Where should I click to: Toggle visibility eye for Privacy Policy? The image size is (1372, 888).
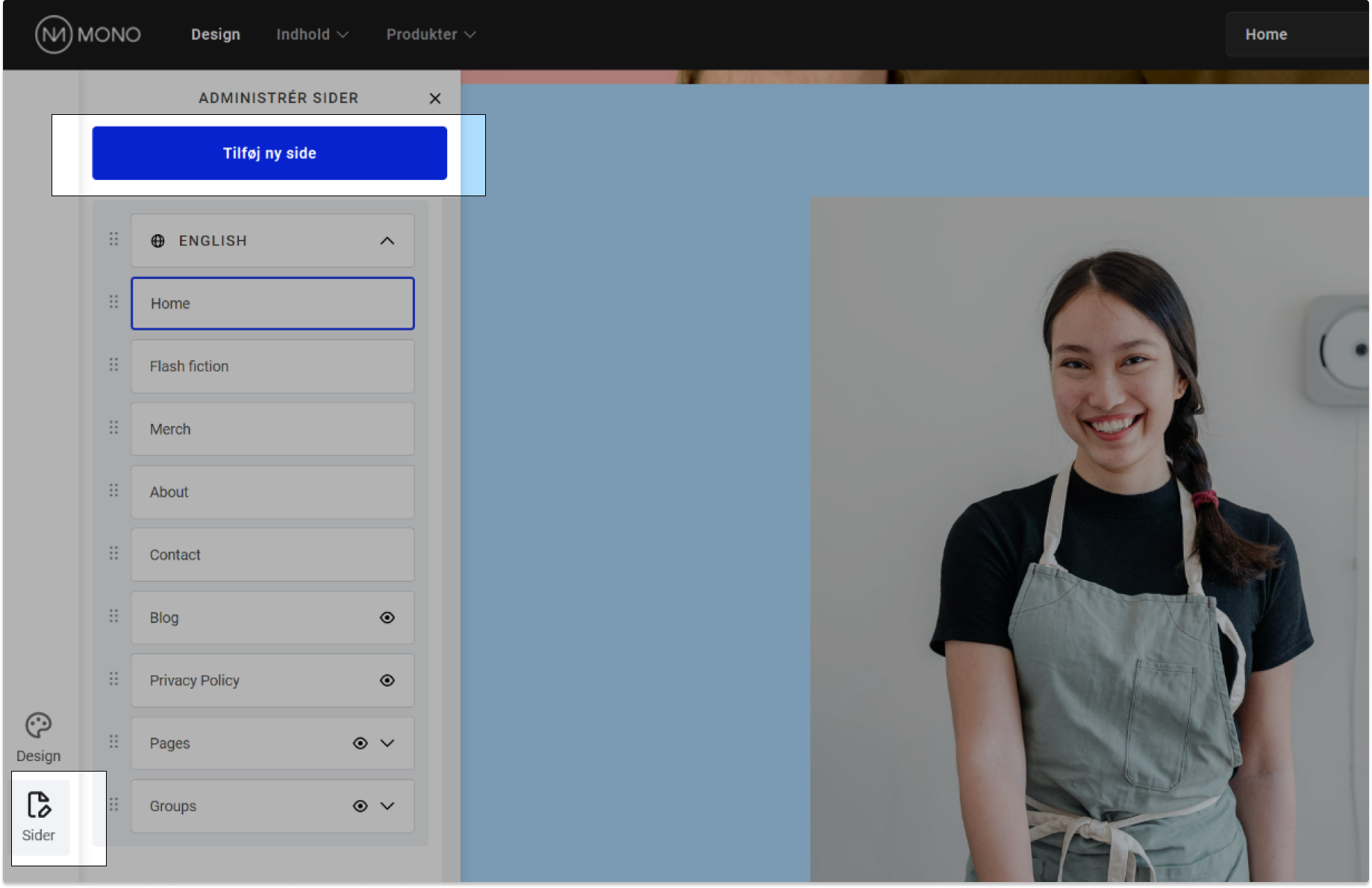click(387, 681)
